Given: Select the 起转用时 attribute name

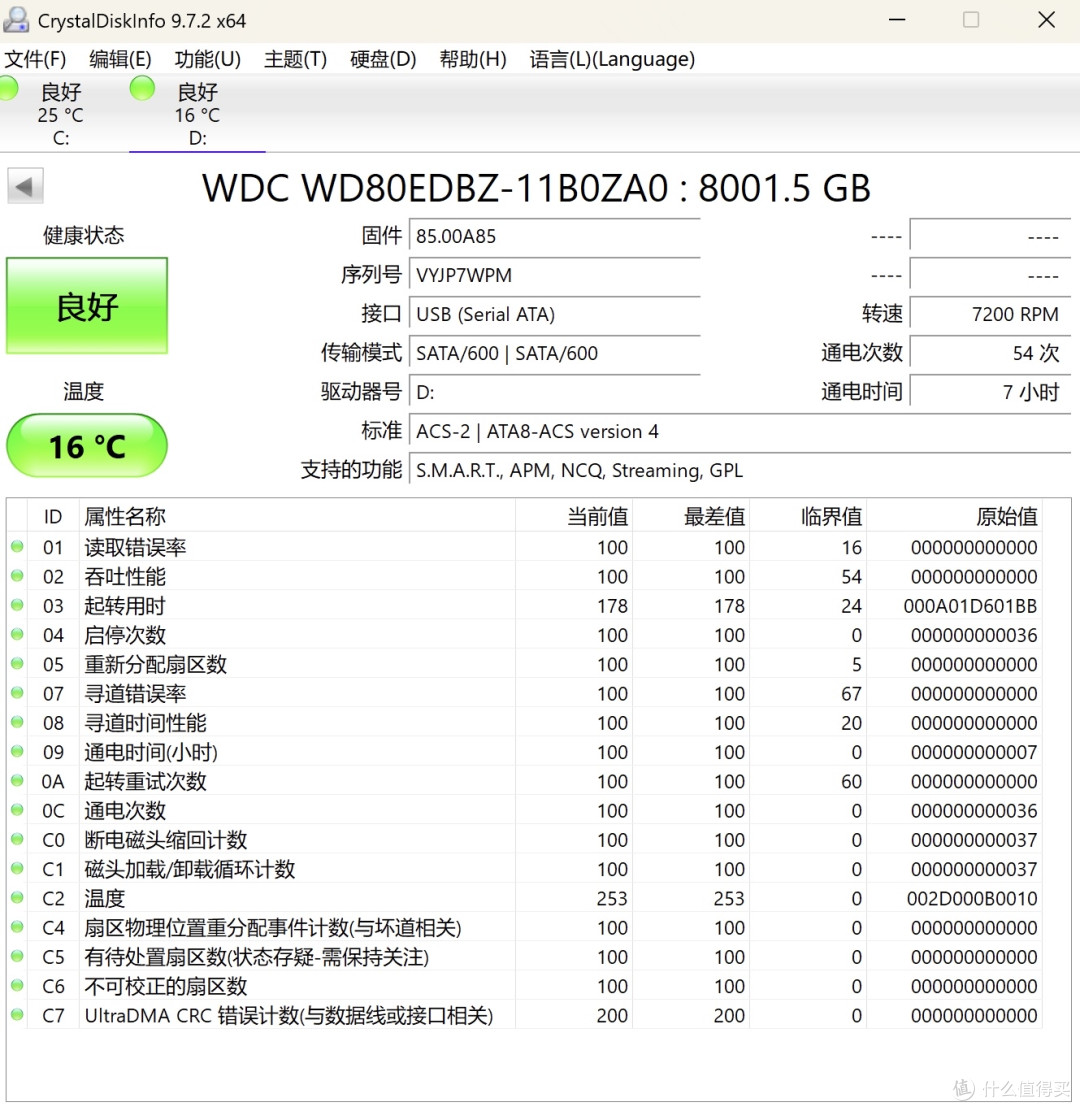Looking at the screenshot, I should point(125,606).
